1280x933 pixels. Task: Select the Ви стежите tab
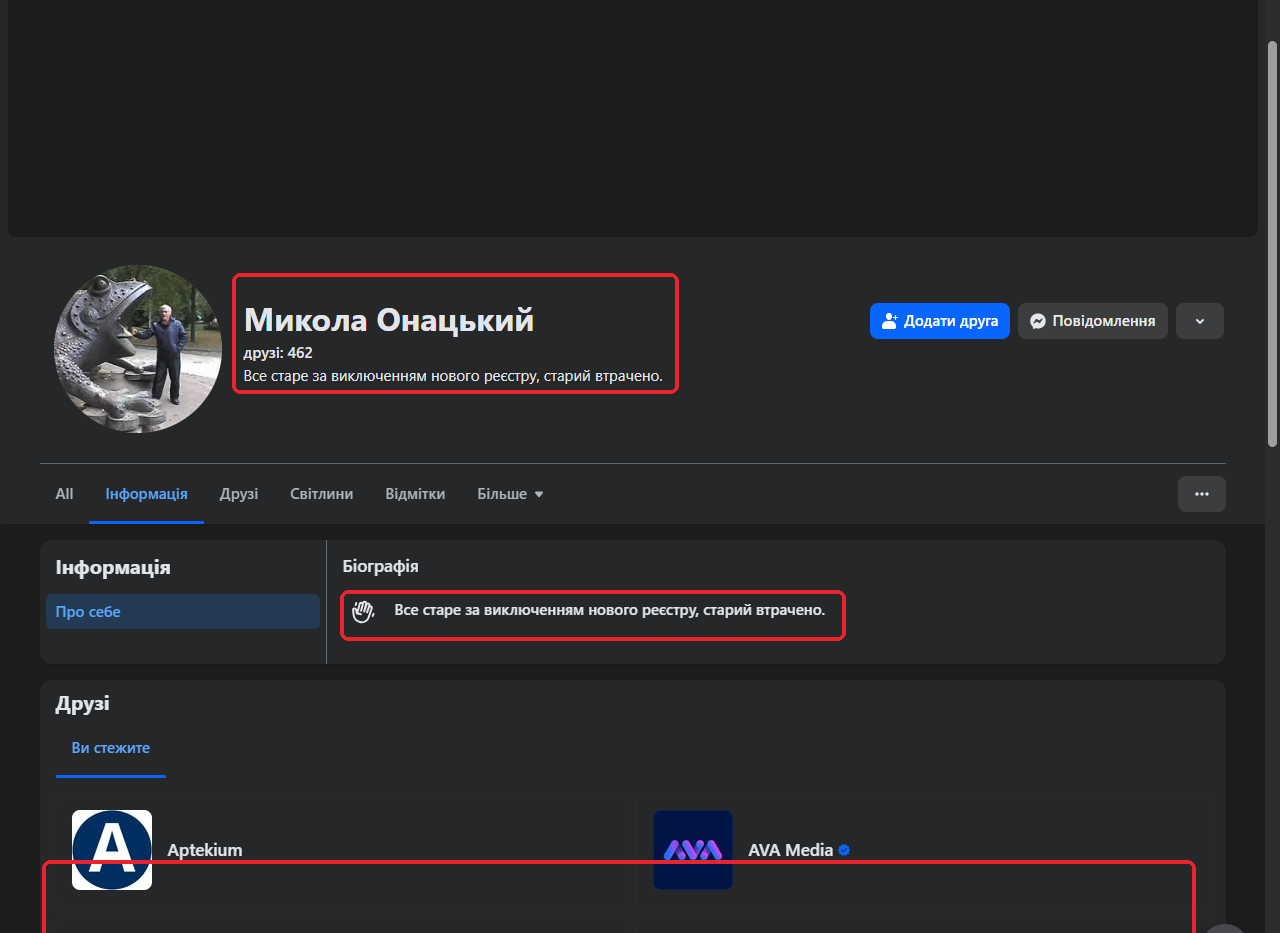pyautogui.click(x=111, y=748)
